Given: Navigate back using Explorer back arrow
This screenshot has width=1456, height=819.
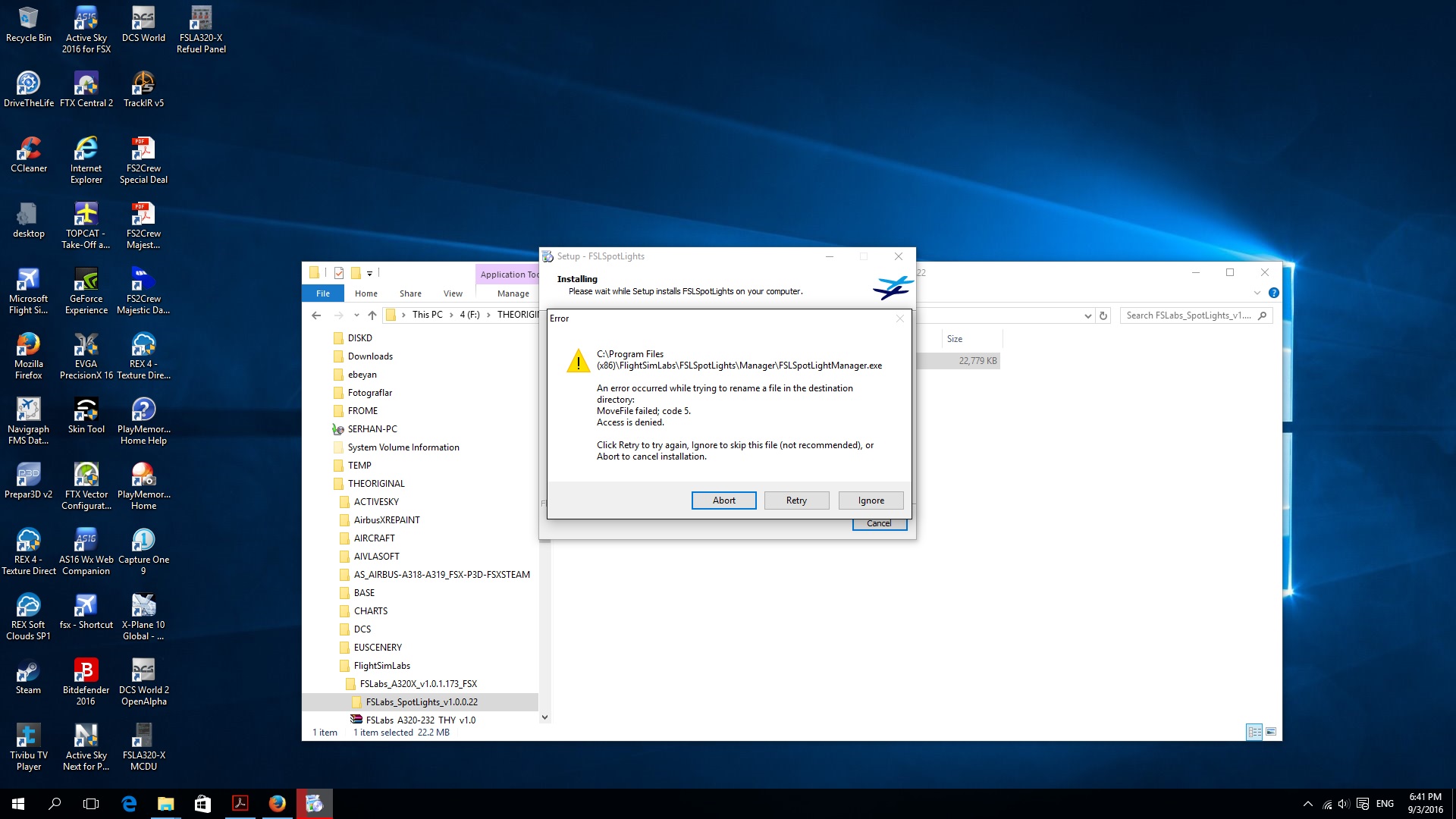Looking at the screenshot, I should pyautogui.click(x=315, y=315).
